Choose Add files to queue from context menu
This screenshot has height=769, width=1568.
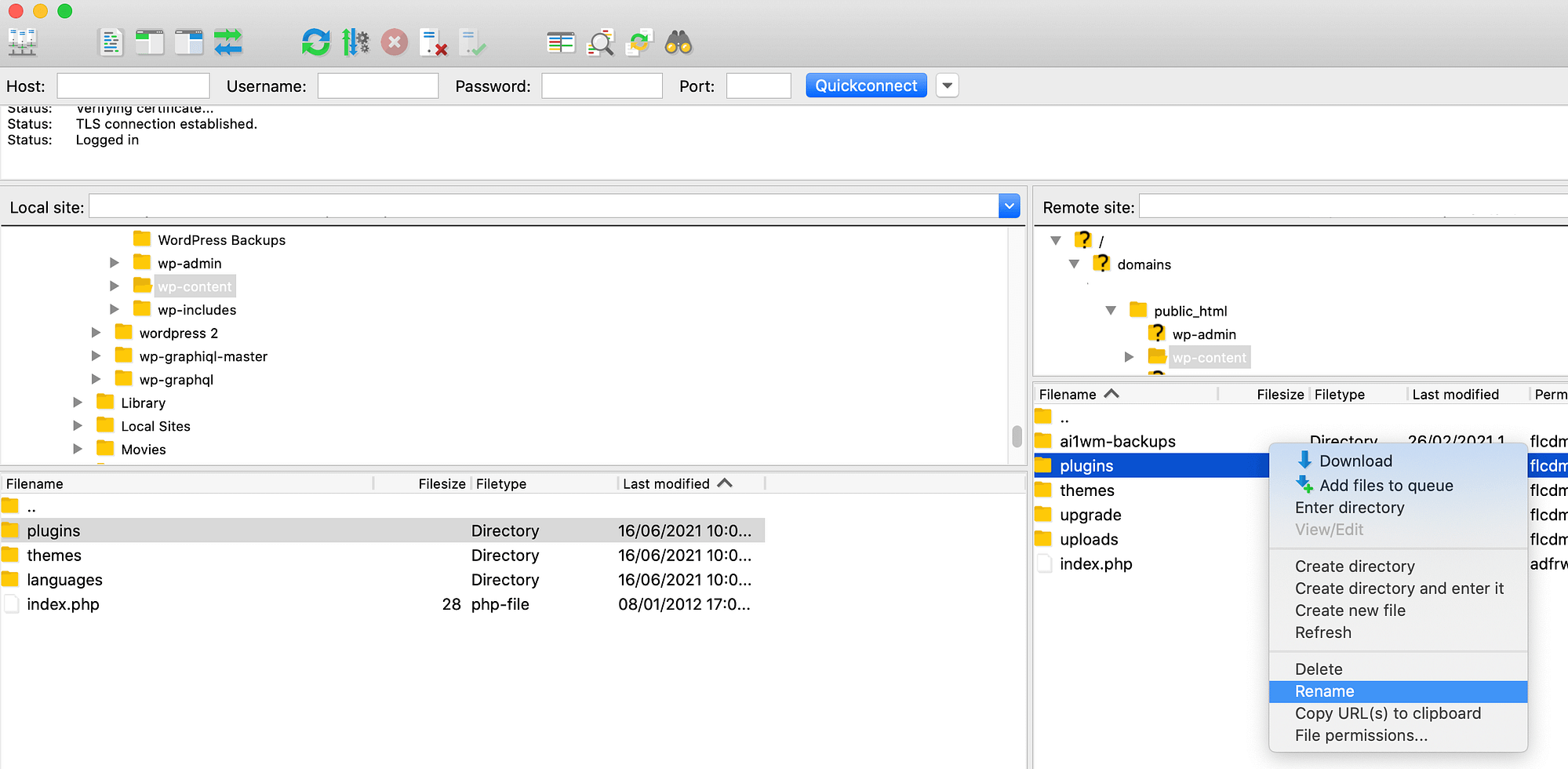pyautogui.click(x=1386, y=485)
